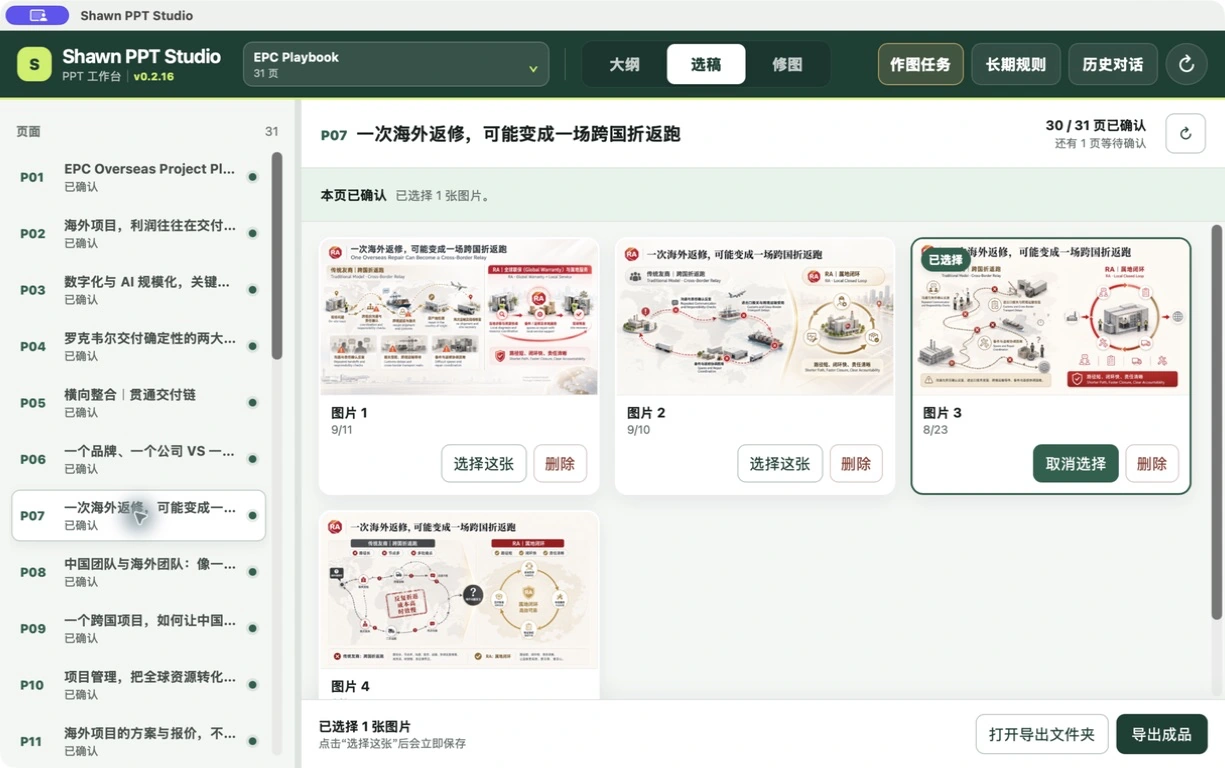
Task: Click 取消选择 on 图片 3
Action: pyautogui.click(x=1076, y=464)
